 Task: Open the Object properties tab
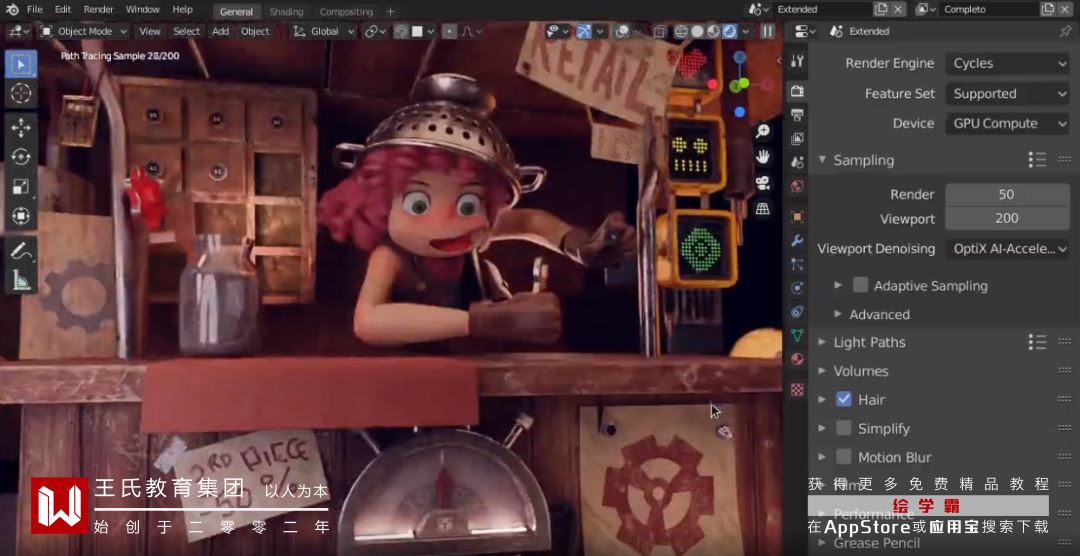(798, 216)
